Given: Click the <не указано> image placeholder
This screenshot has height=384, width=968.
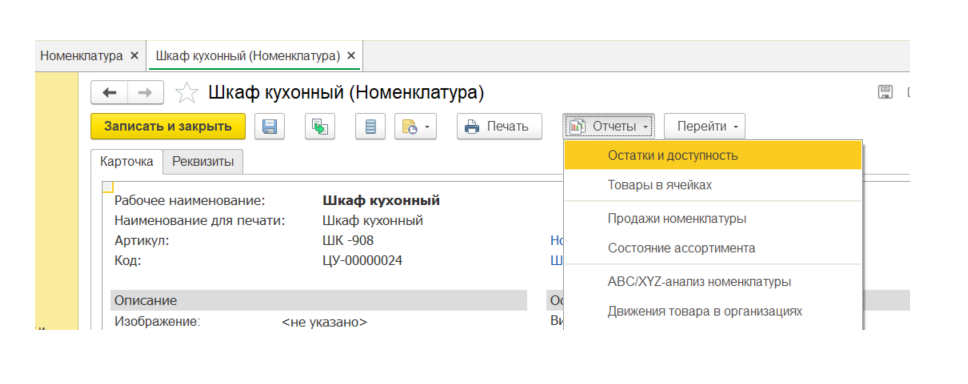Looking at the screenshot, I should pyautogui.click(x=324, y=322).
